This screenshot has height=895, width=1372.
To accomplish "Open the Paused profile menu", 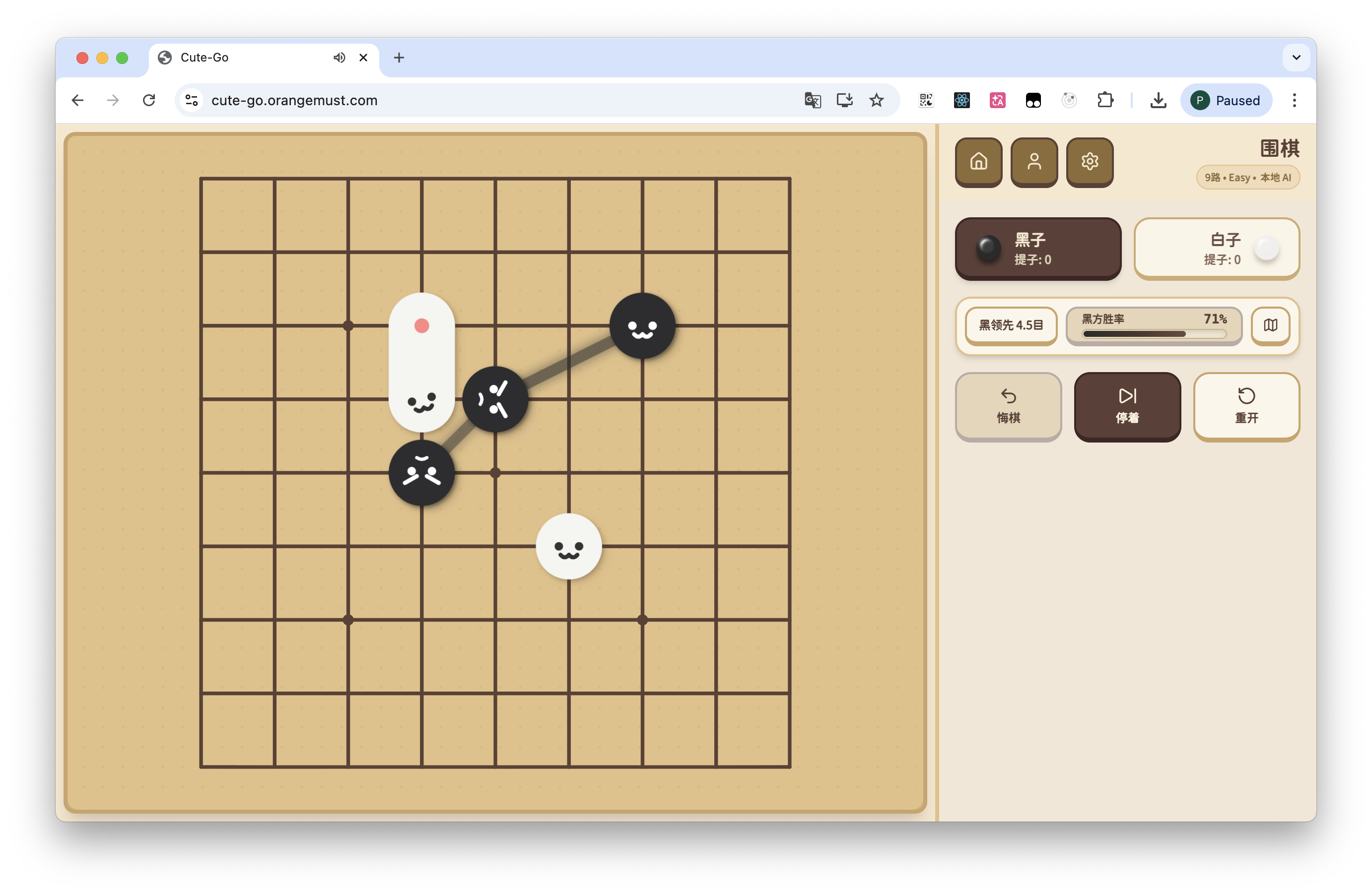I will (1226, 100).
